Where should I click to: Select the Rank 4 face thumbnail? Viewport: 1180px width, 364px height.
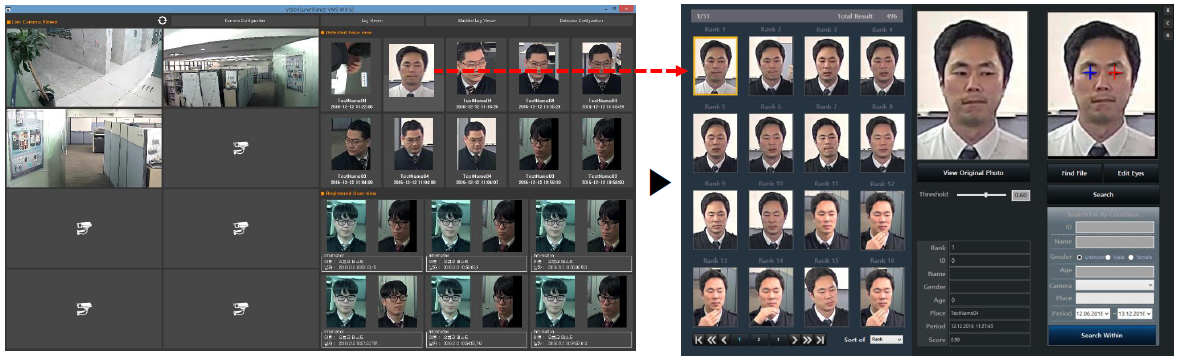click(x=883, y=65)
